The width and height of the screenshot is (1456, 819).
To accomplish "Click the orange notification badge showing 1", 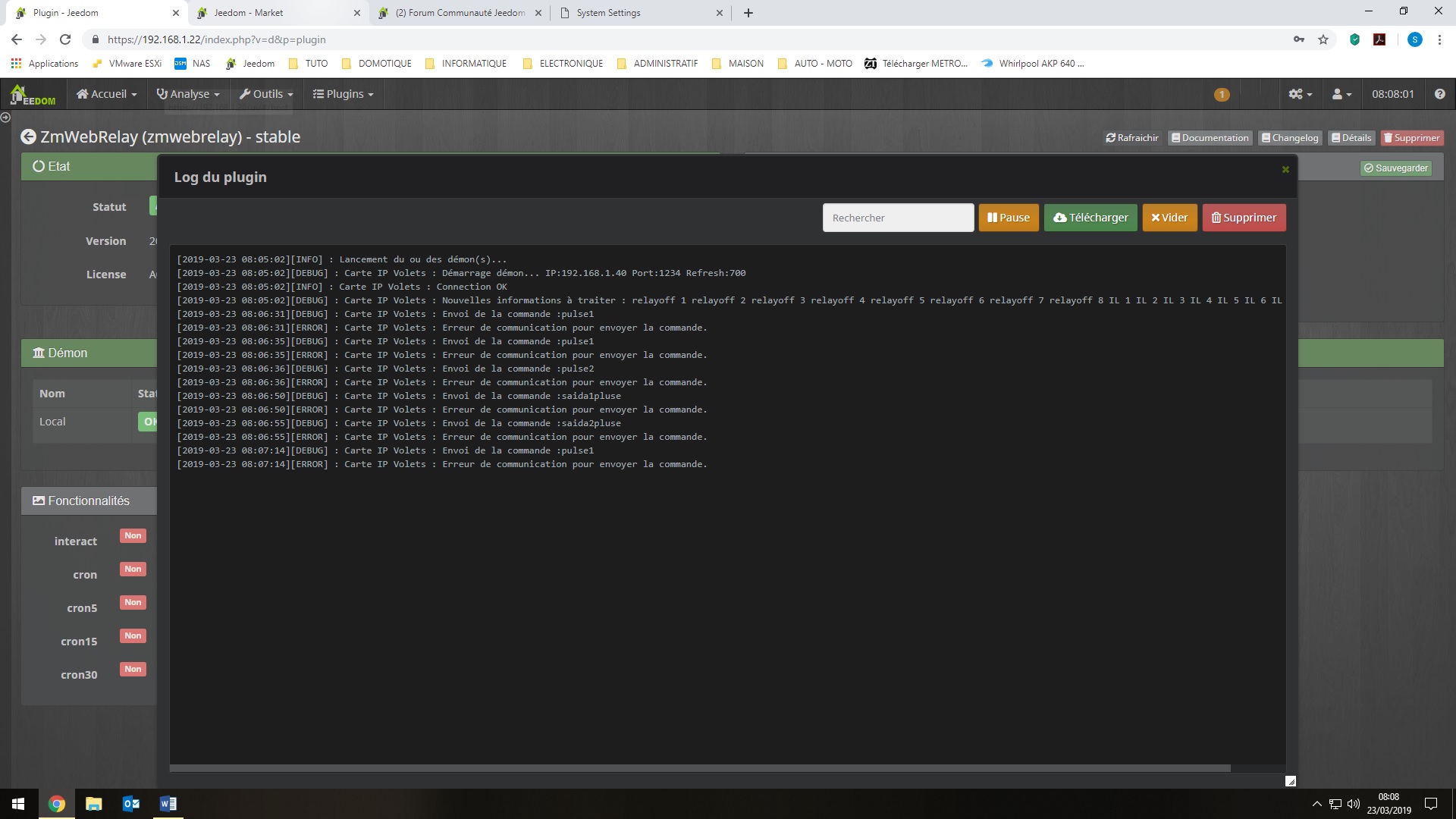I will tap(1221, 95).
